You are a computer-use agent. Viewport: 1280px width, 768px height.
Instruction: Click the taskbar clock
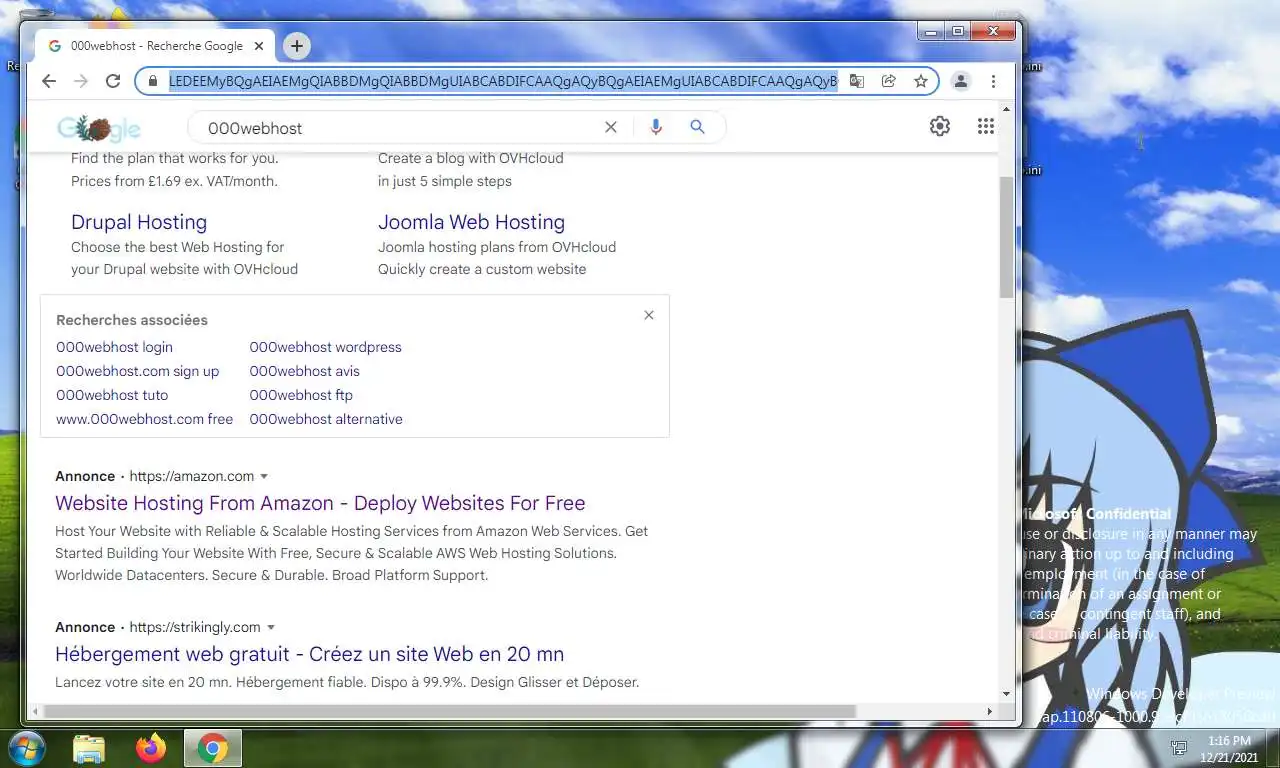pos(1230,749)
